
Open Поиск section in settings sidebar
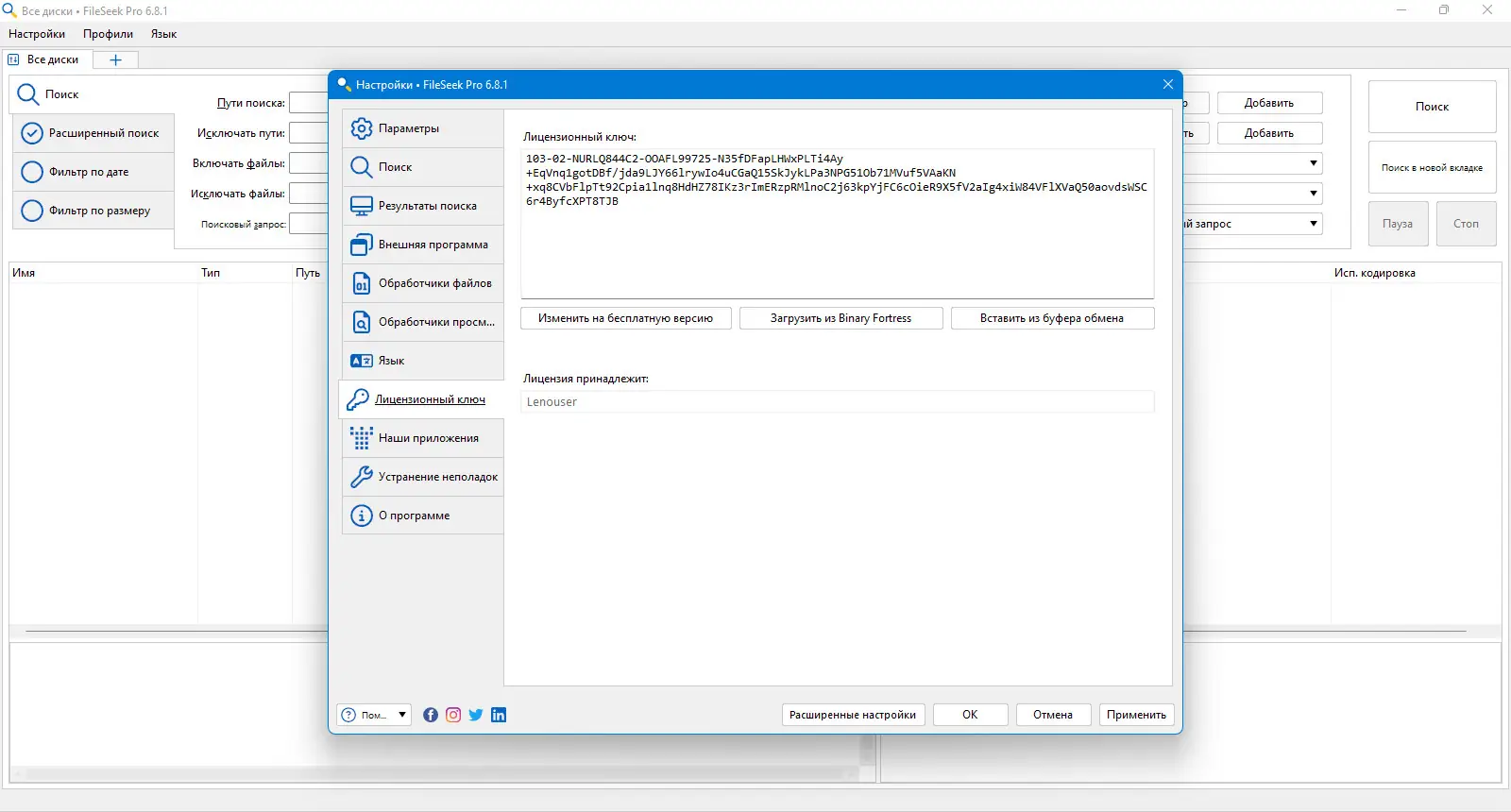click(422, 167)
